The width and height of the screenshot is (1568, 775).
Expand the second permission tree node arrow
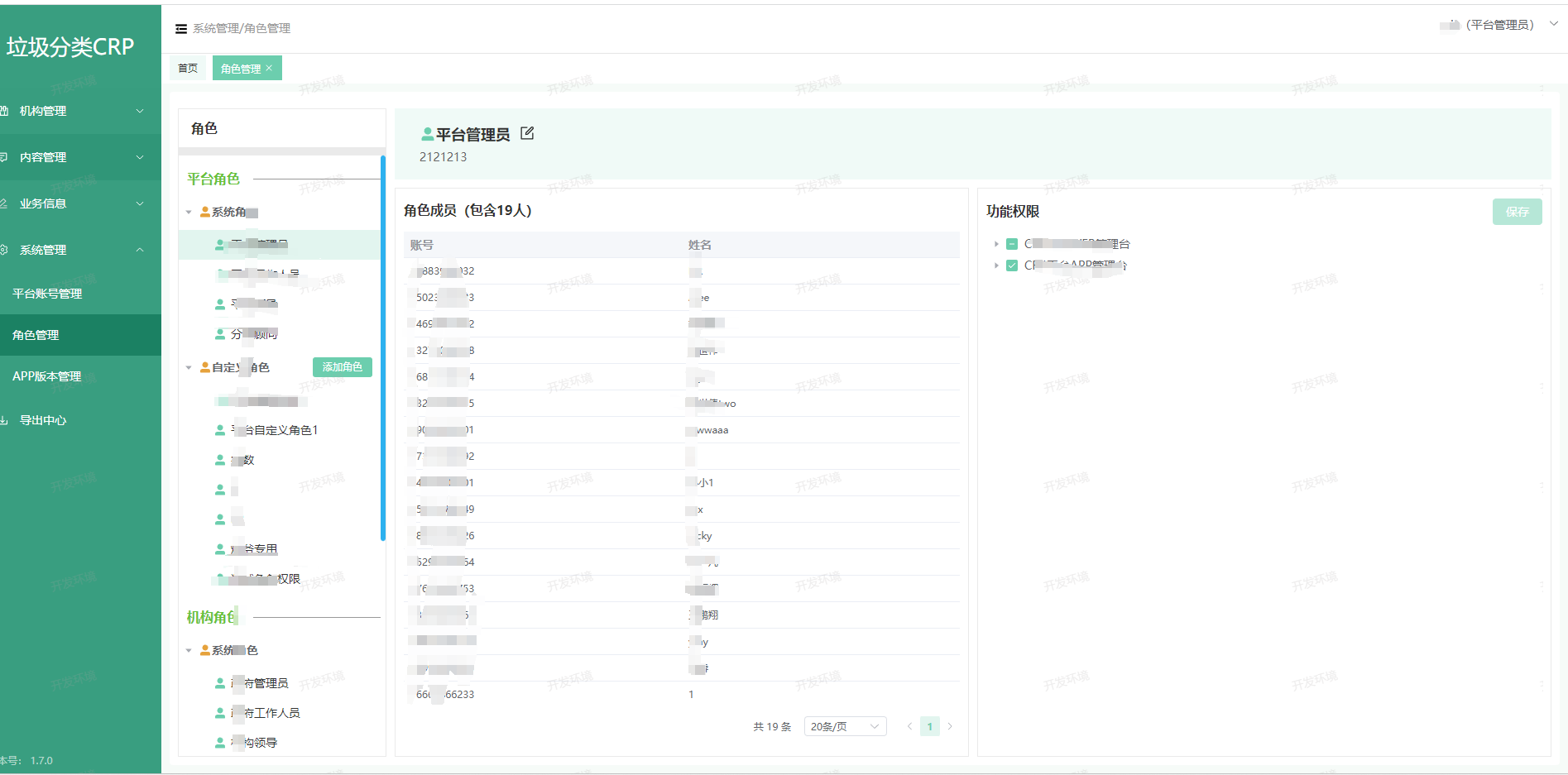[x=996, y=266]
